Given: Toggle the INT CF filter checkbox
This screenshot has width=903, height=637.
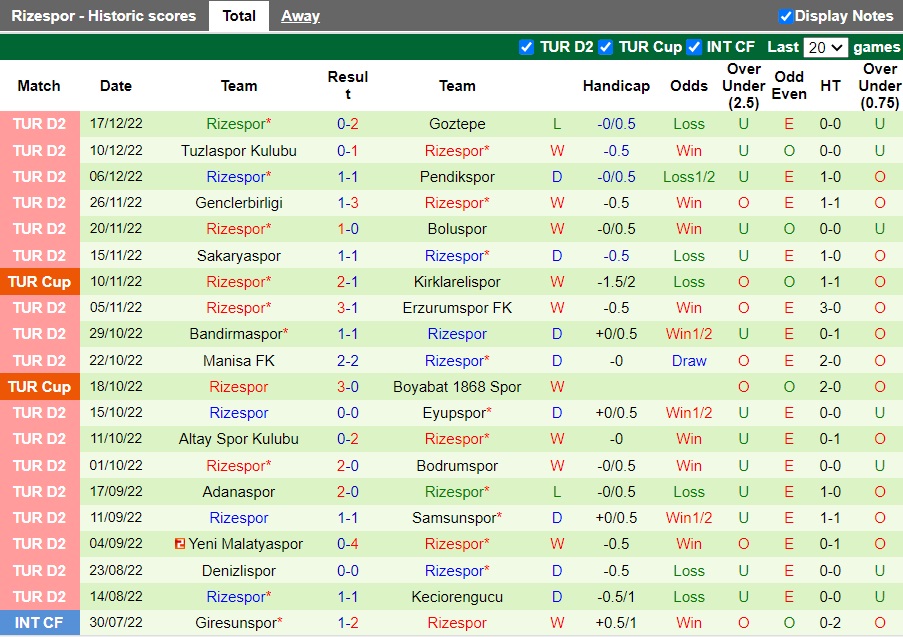Looking at the screenshot, I should [x=694, y=47].
